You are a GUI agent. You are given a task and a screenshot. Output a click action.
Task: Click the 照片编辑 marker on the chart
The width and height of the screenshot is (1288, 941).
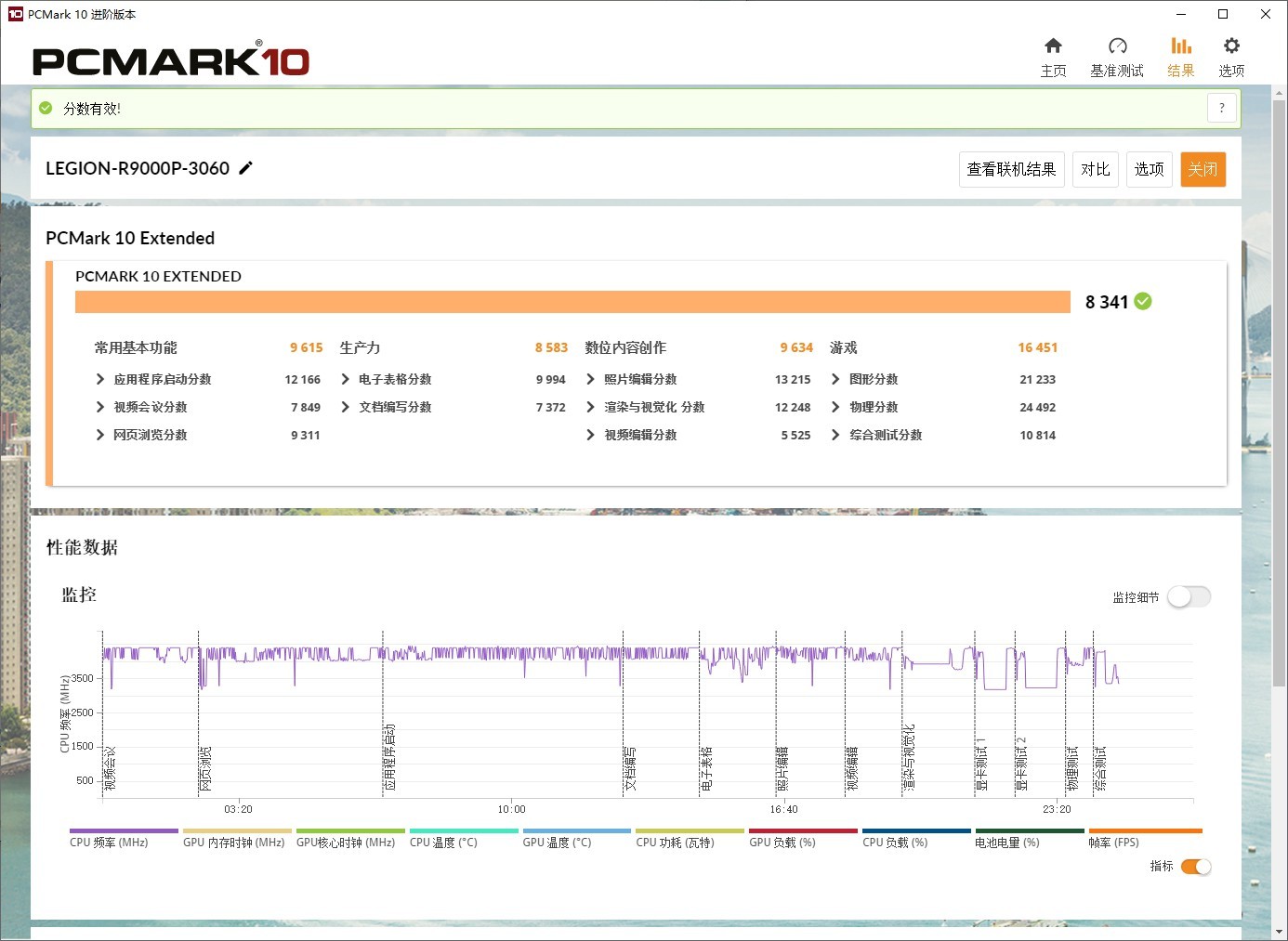click(x=783, y=769)
